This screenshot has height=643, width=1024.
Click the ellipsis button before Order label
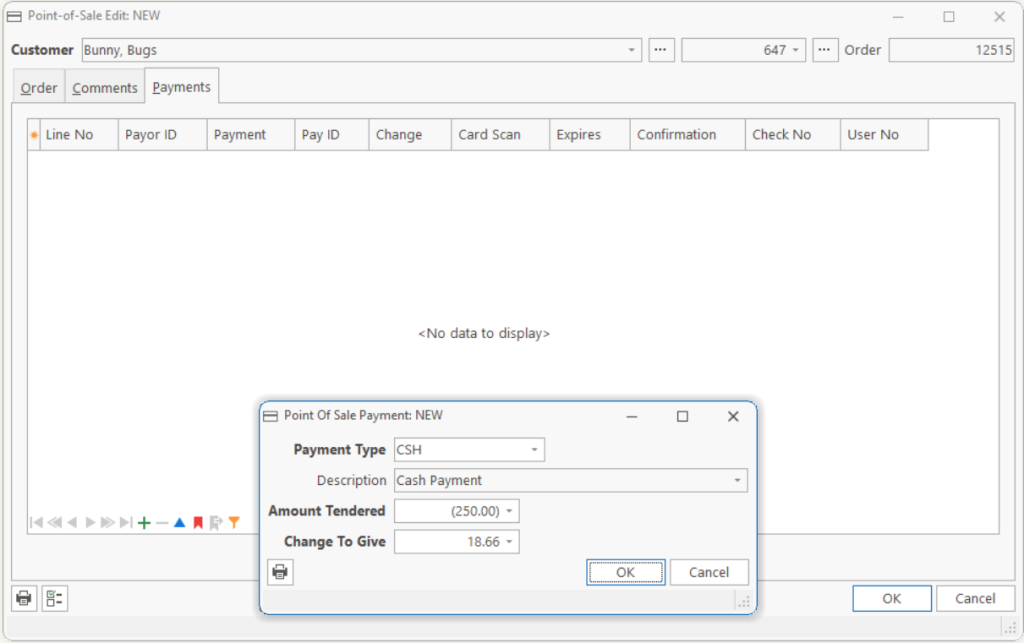[x=825, y=50]
